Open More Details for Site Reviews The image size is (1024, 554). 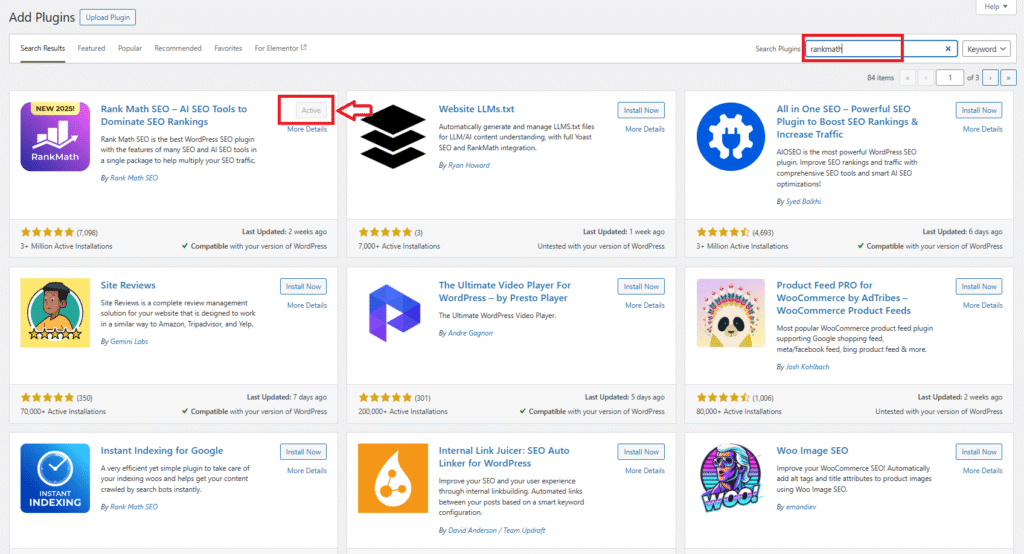pyautogui.click(x=307, y=305)
